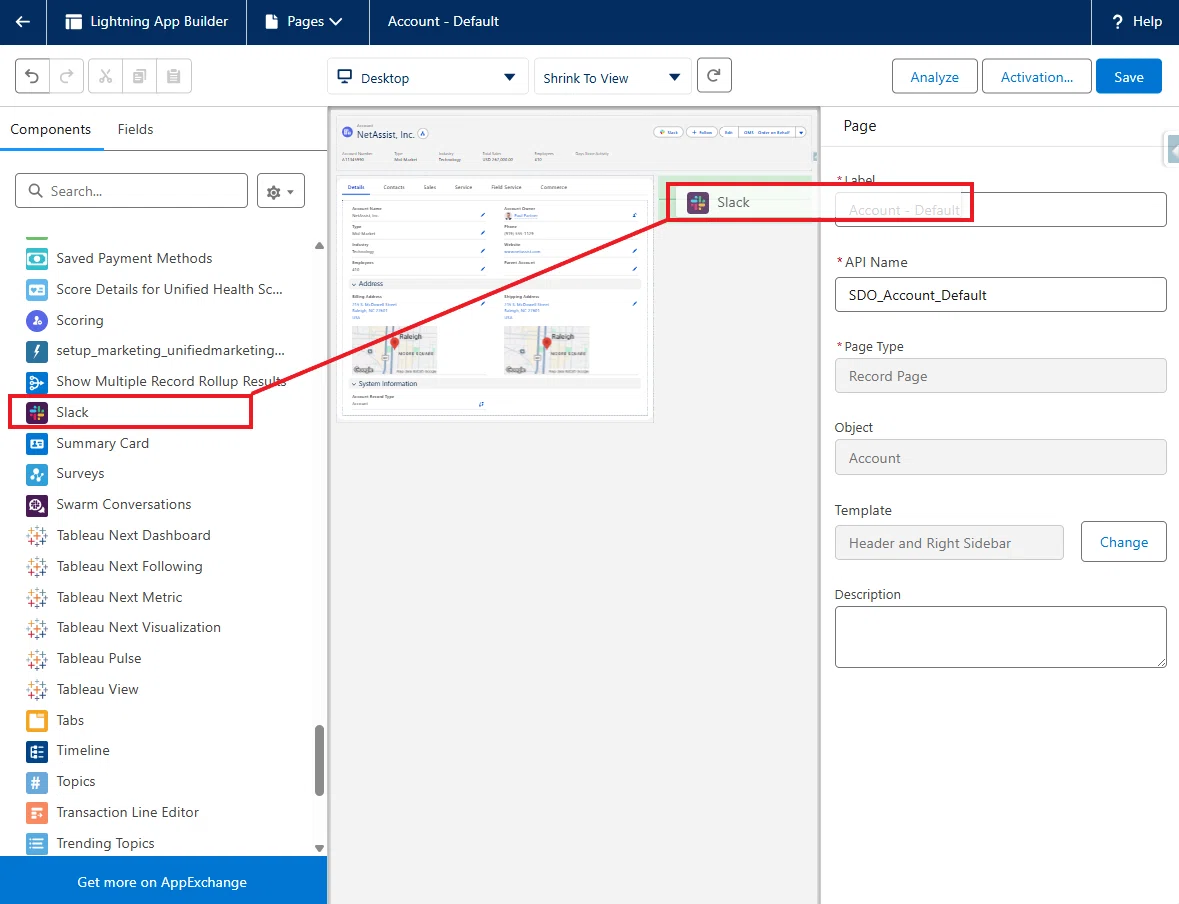Open the Shrink To View dropdown
Screen dimensions: 1179x904
612,77
